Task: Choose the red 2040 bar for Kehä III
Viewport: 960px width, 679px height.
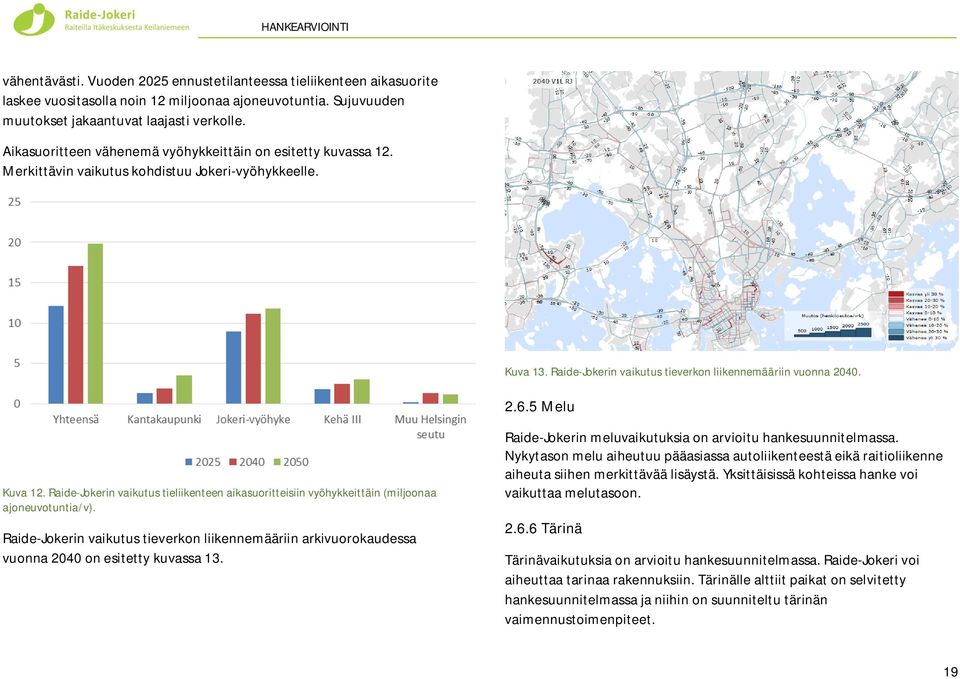Action: 342,394
